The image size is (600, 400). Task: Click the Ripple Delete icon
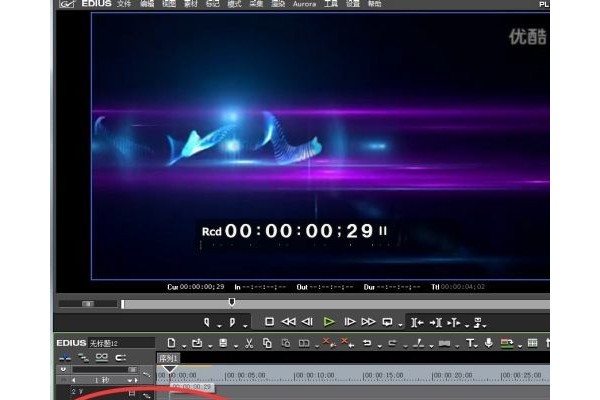pyautogui.click(x=347, y=342)
